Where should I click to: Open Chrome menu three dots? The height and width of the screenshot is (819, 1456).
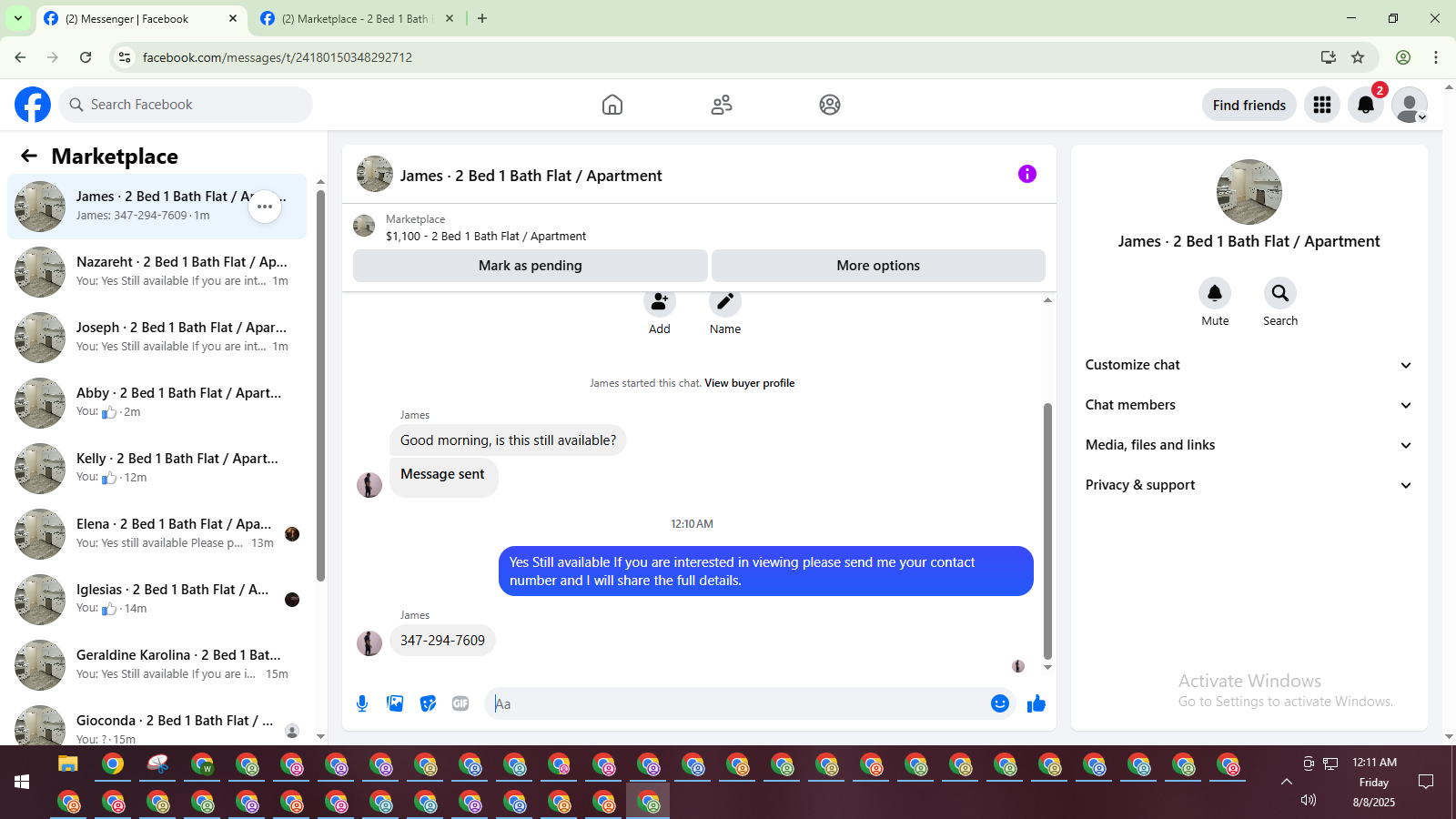[1436, 57]
